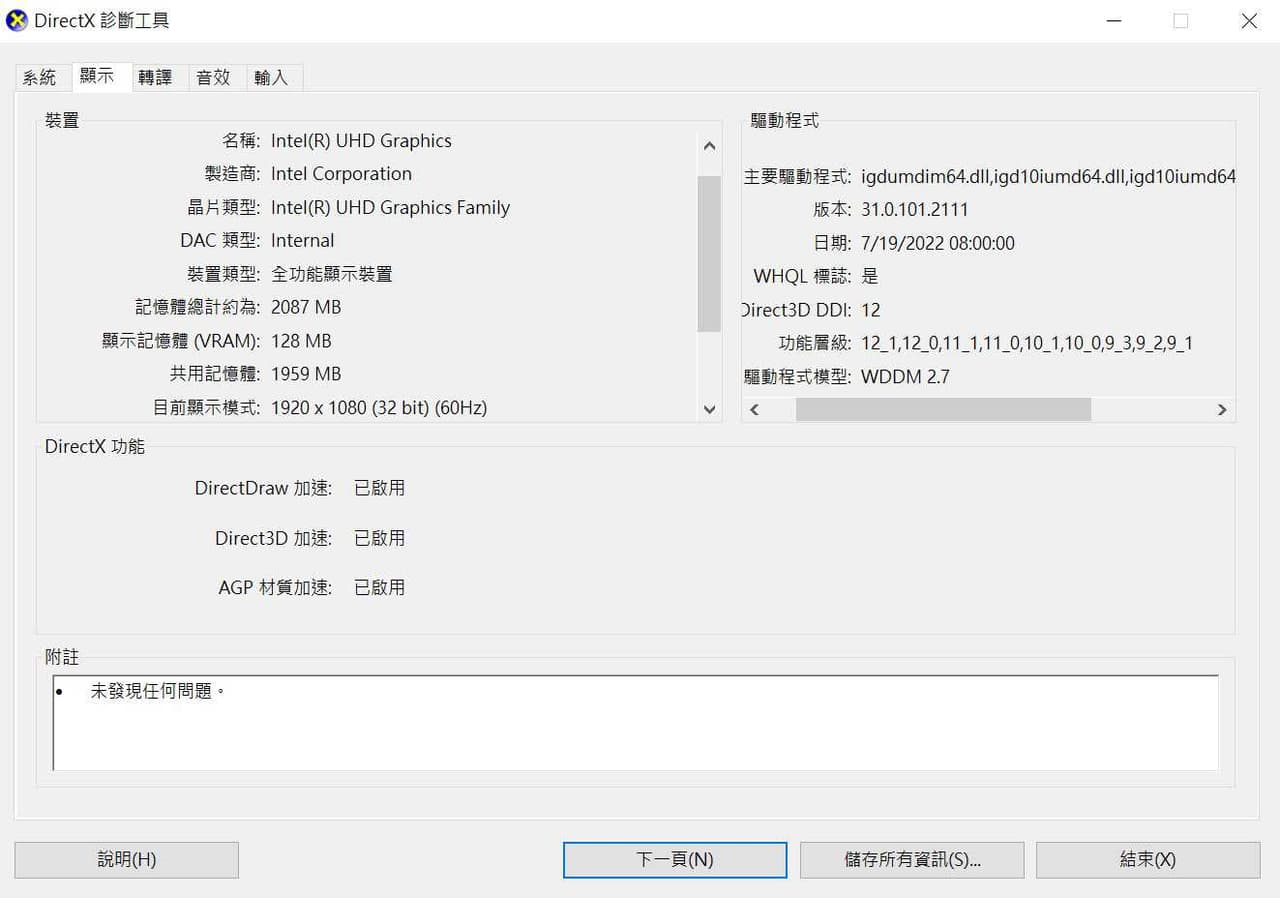Image resolution: width=1280 pixels, height=898 pixels.
Task: Click 儲存所有資訊(S)... button
Action: tap(913, 860)
